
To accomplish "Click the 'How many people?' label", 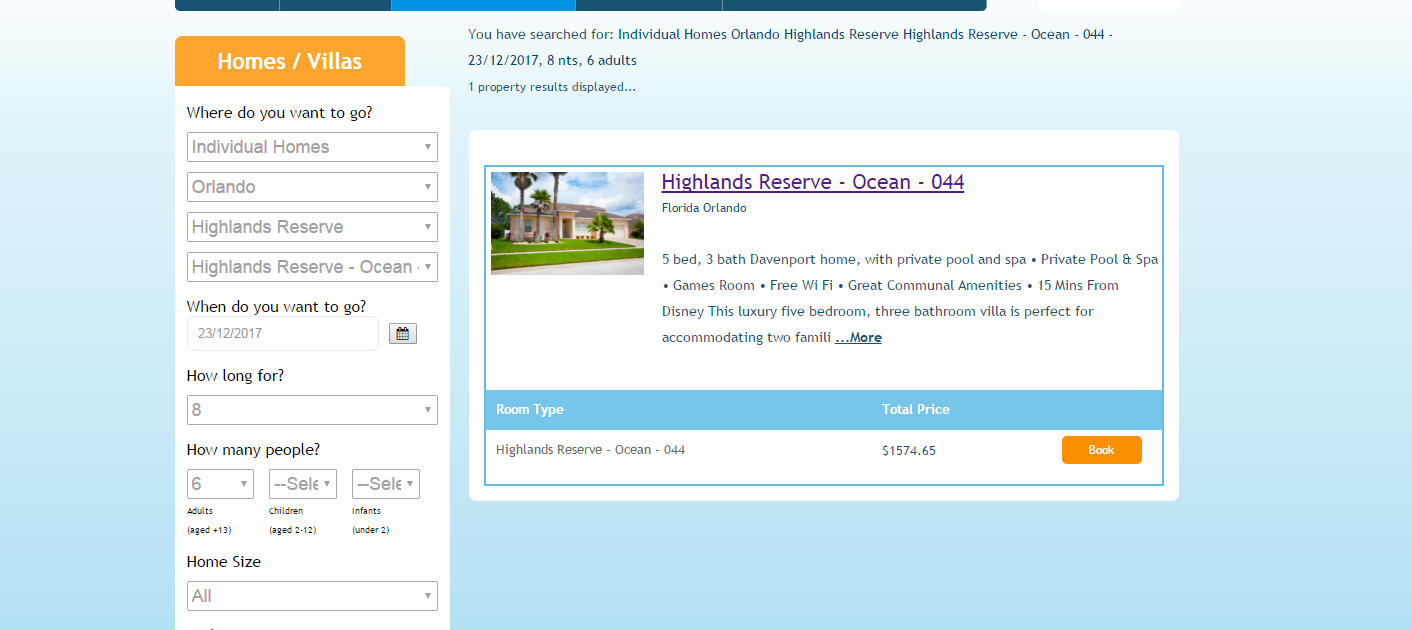I will pos(254,450).
